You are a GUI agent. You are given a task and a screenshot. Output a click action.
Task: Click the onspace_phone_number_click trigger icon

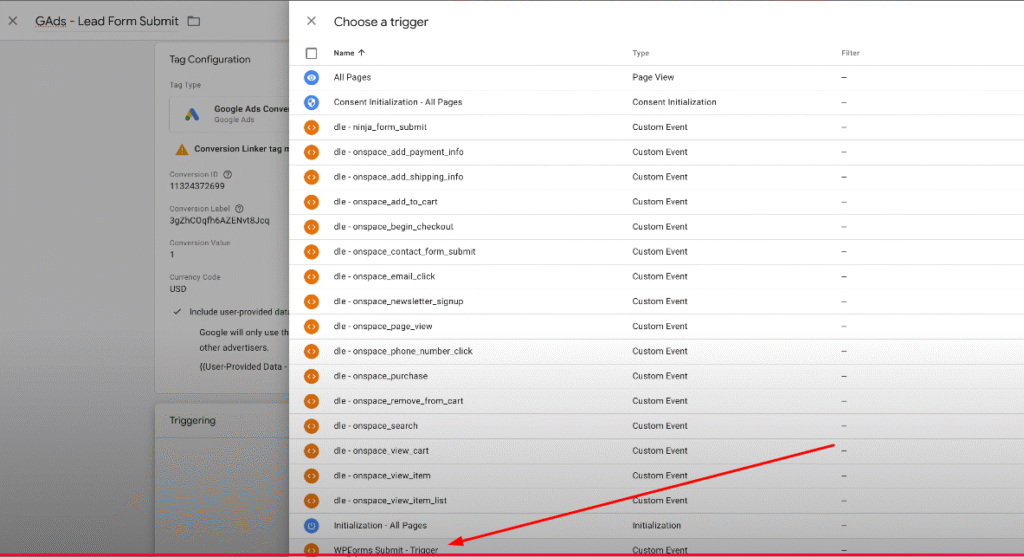click(312, 351)
